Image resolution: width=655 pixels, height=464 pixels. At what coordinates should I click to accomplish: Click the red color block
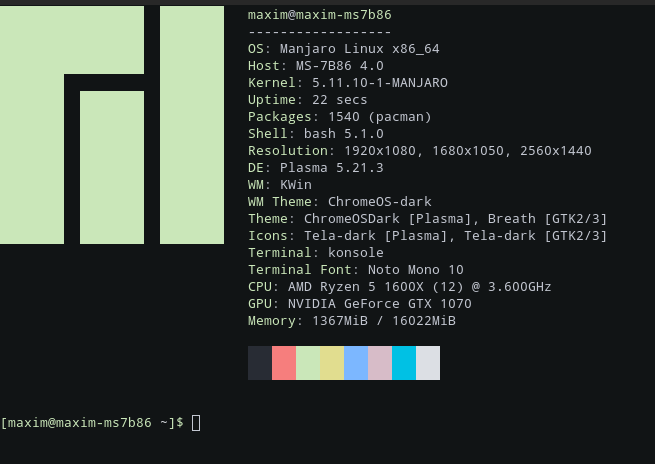tap(284, 363)
